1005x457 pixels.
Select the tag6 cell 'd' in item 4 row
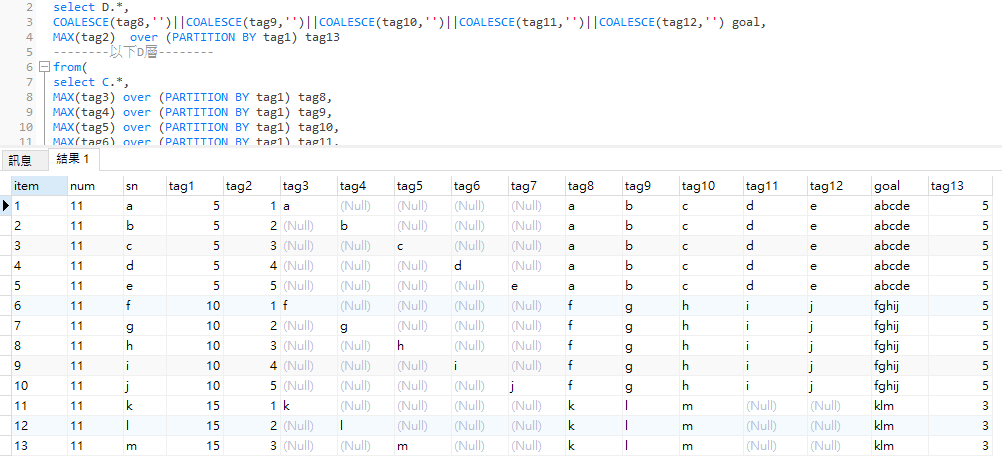[x=479, y=265]
